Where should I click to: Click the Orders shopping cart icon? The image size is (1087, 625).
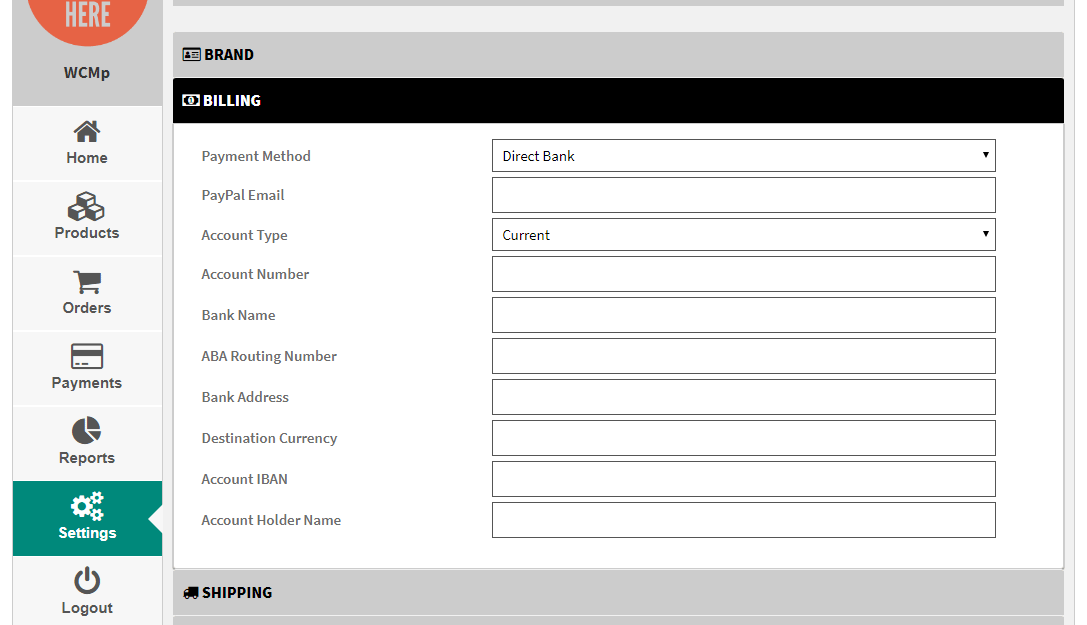point(87,282)
